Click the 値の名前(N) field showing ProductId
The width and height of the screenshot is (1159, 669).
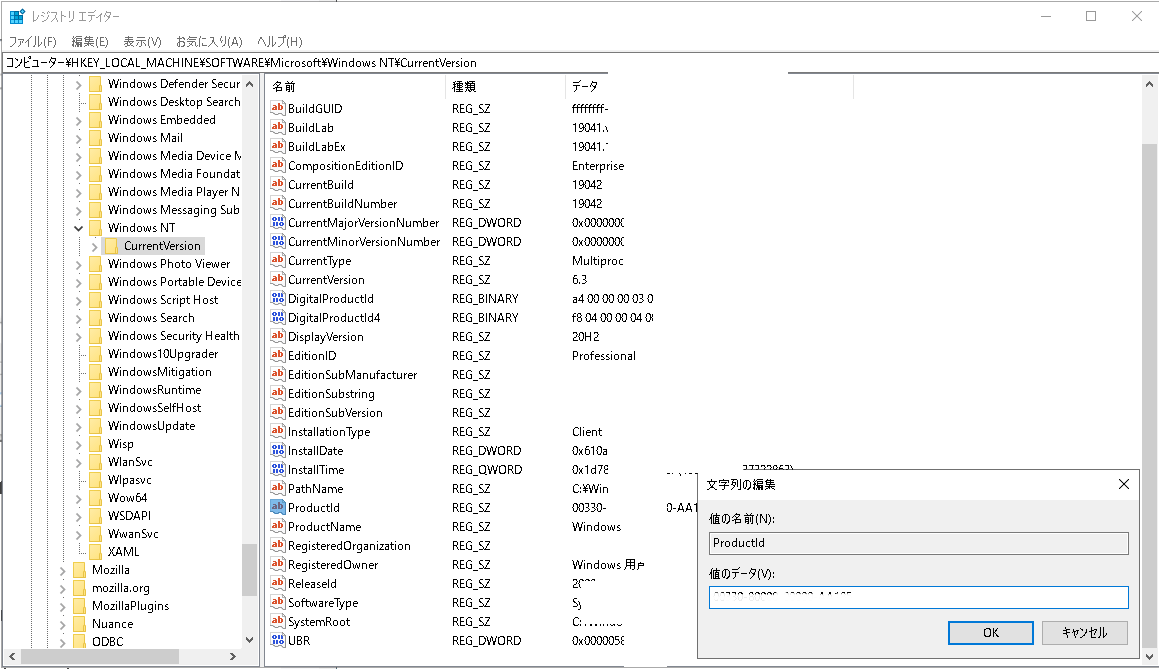918,543
